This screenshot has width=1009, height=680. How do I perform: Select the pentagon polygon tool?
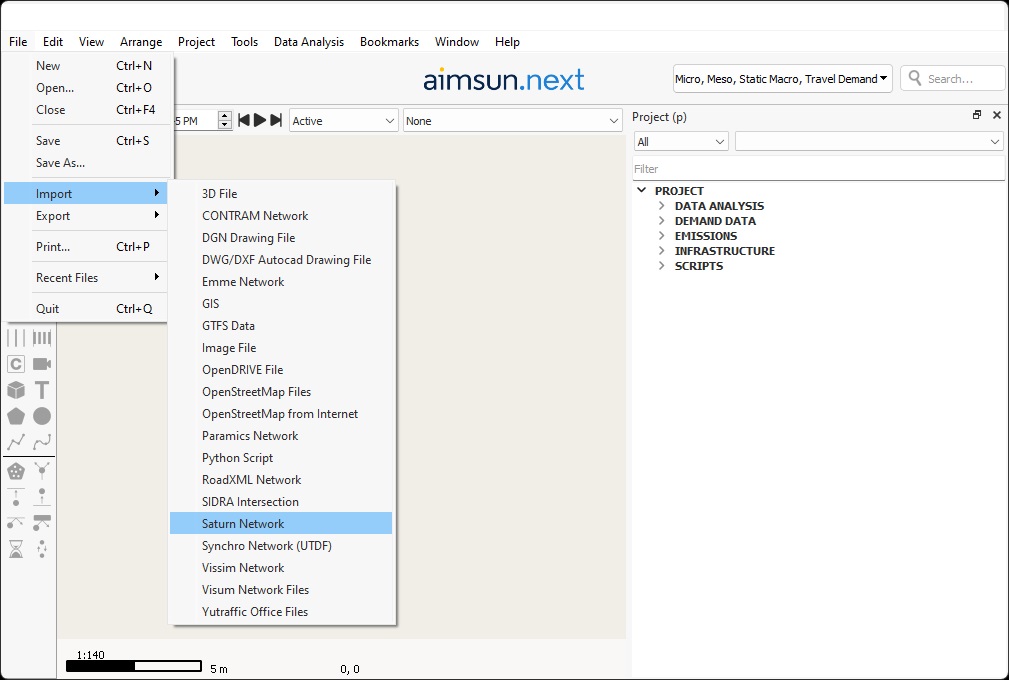16,416
